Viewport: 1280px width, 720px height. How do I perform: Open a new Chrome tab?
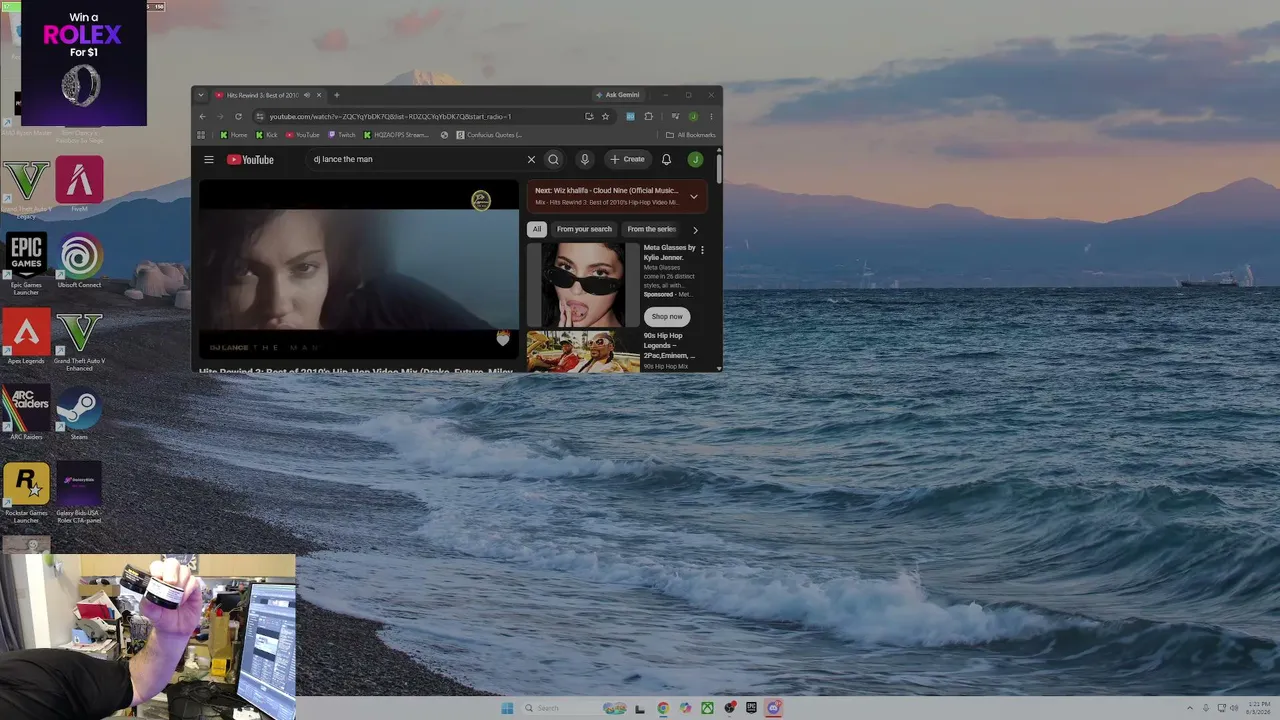click(336, 95)
